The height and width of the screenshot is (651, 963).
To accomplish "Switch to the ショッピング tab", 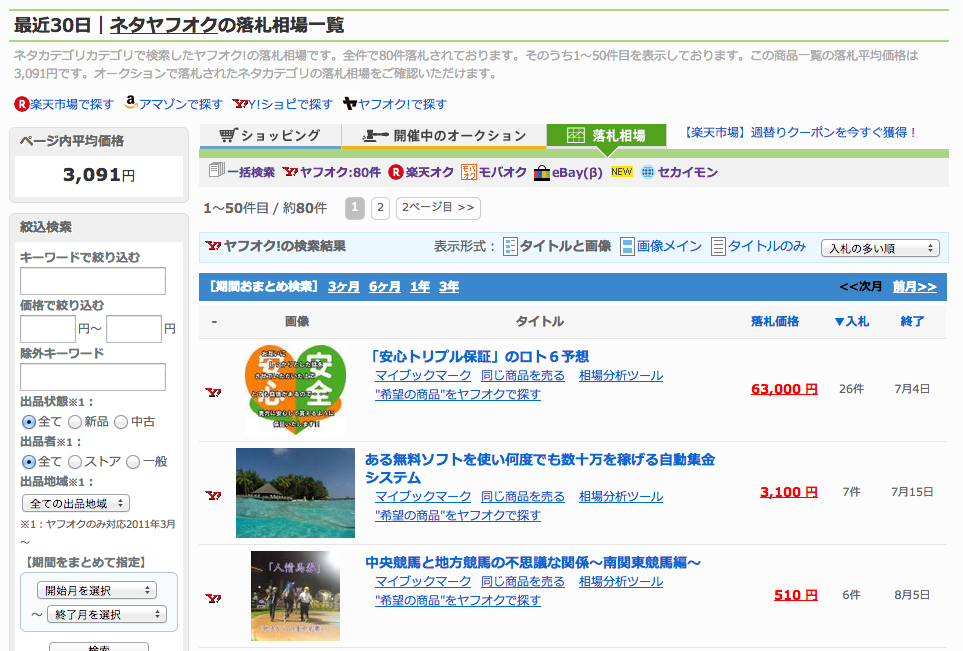I will click(x=270, y=136).
